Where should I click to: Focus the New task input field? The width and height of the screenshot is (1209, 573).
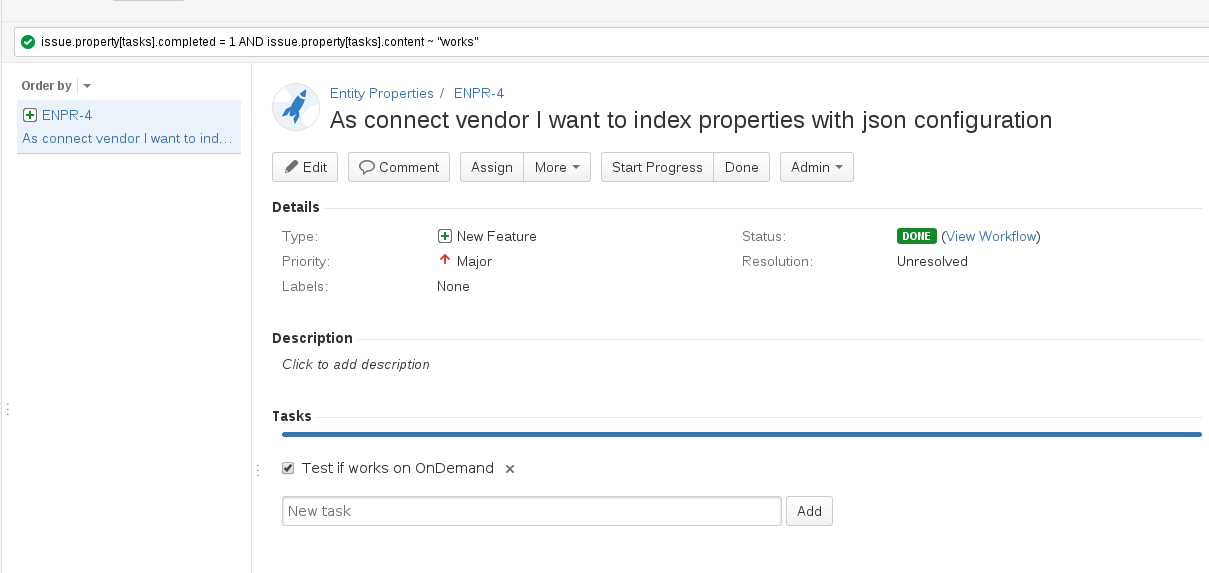tap(531, 511)
